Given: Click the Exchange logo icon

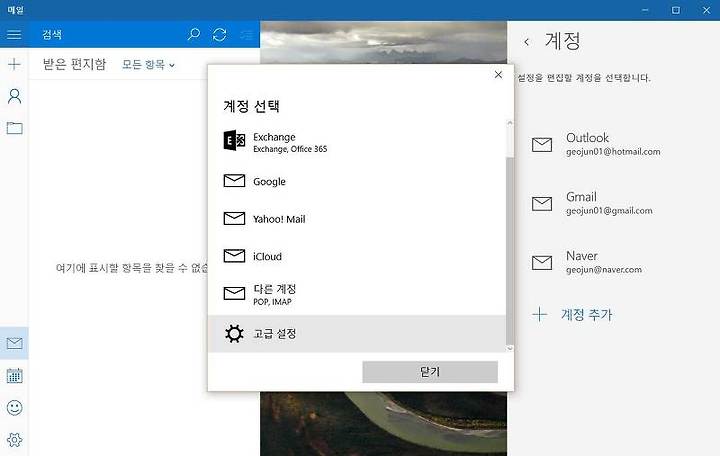Looking at the screenshot, I should 234,141.
